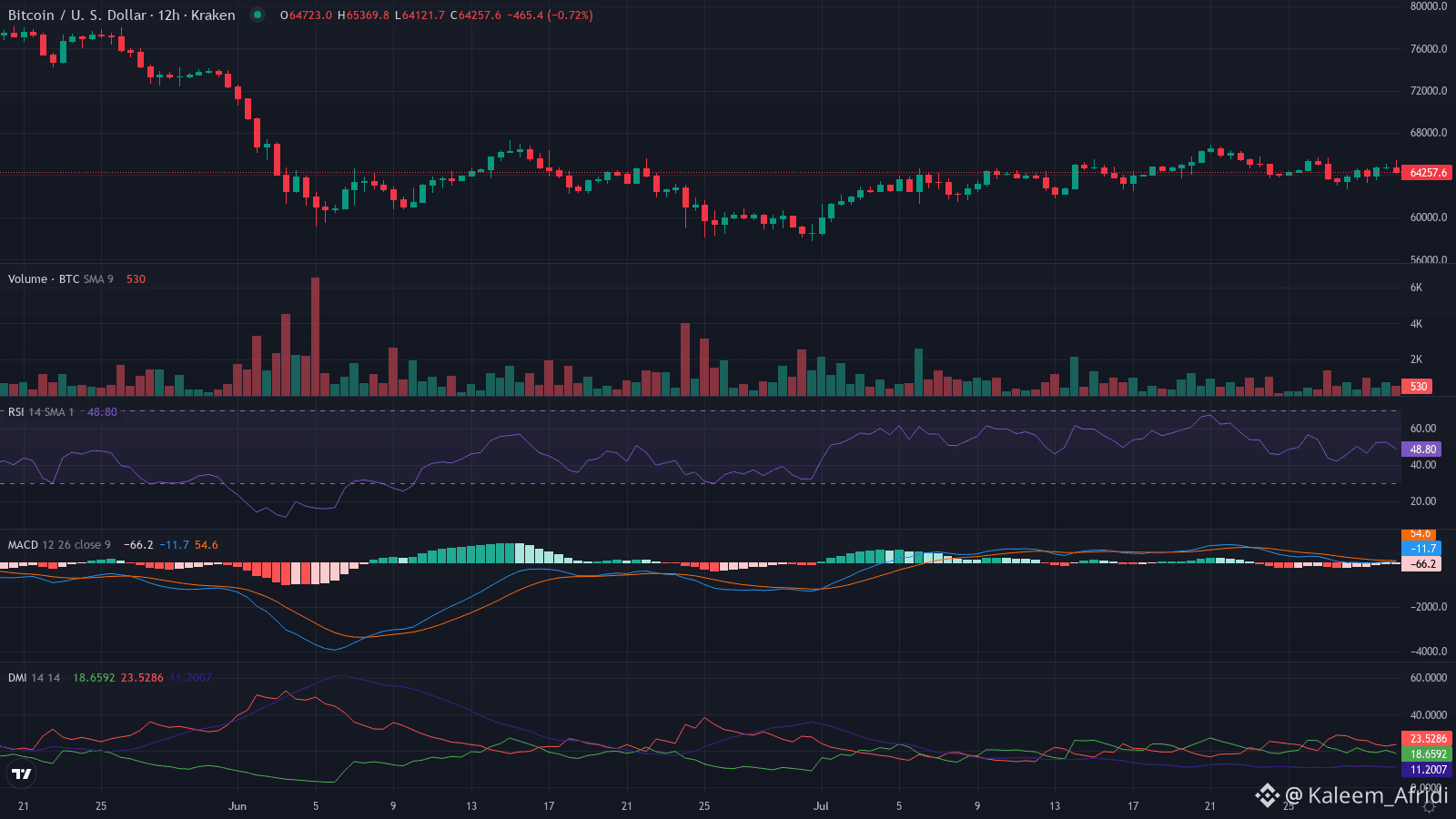This screenshot has height=819, width=1456.
Task: Click the 4K volume axis label
Action: [x=1416, y=324]
